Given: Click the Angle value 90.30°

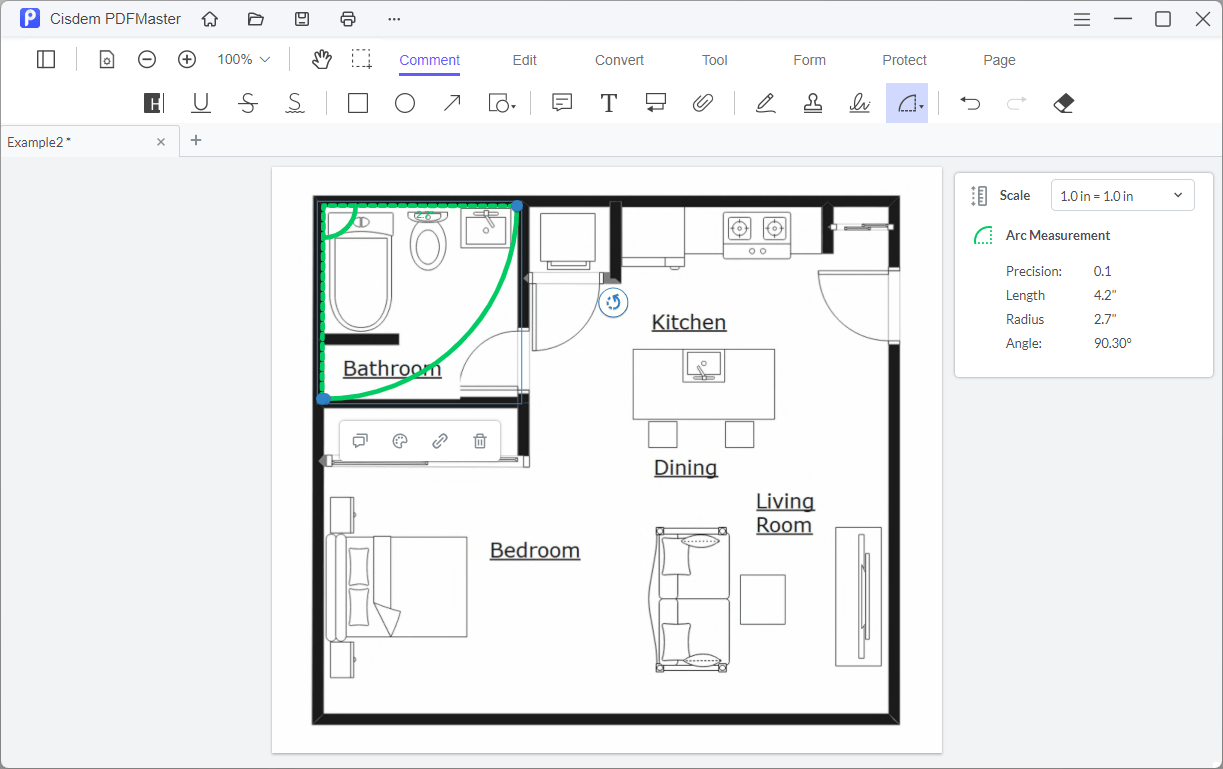Looking at the screenshot, I should 1113,343.
